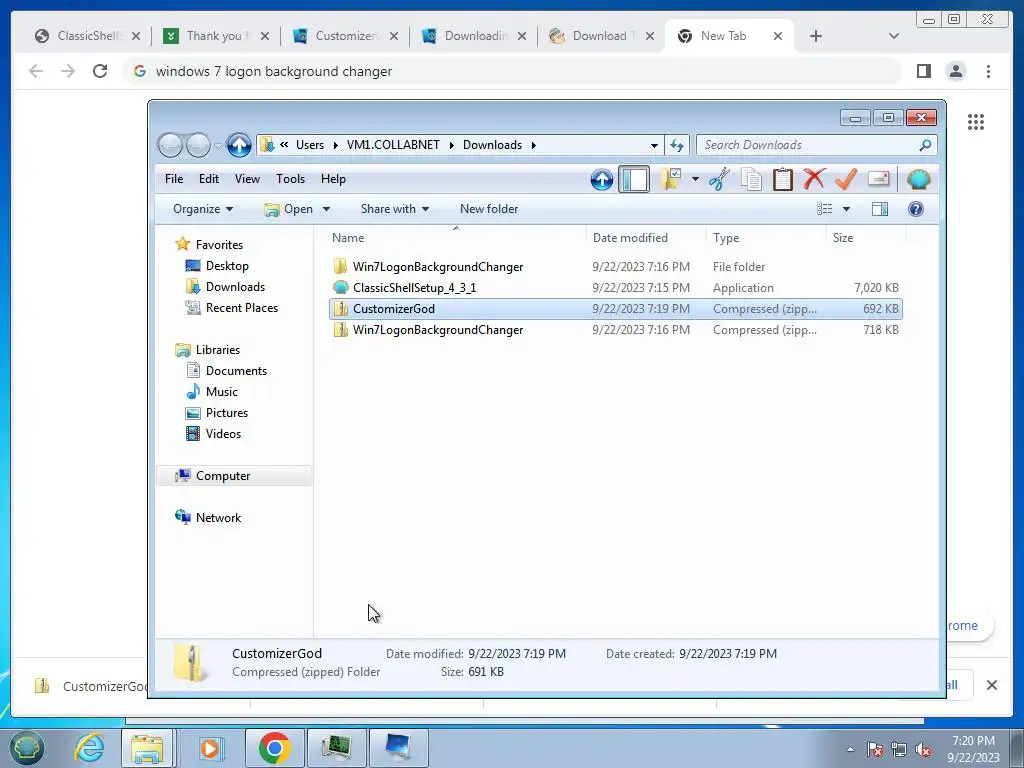1024x768 pixels.
Task: Click the Explorer Help question mark icon
Action: click(x=916, y=209)
